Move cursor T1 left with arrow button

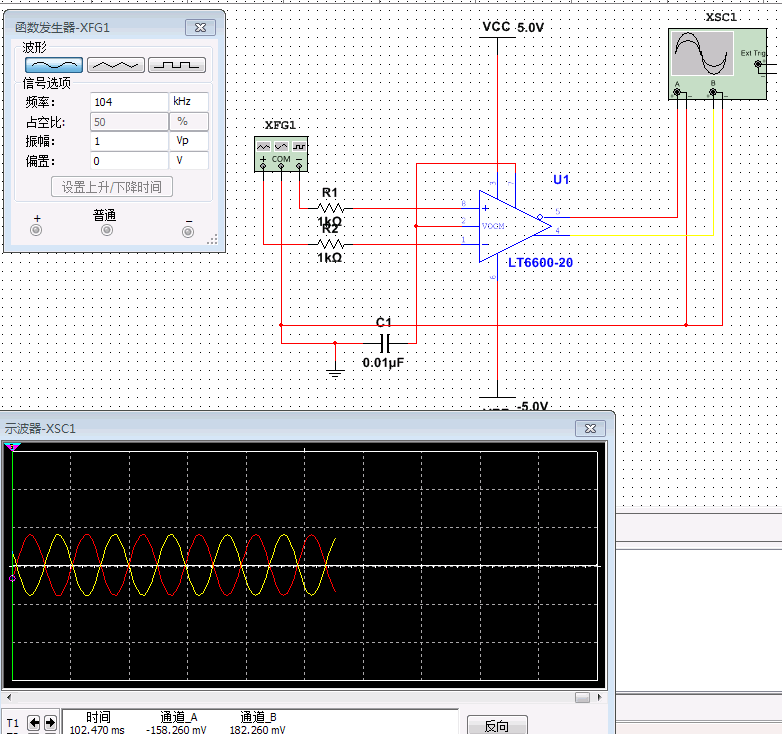coord(33,722)
